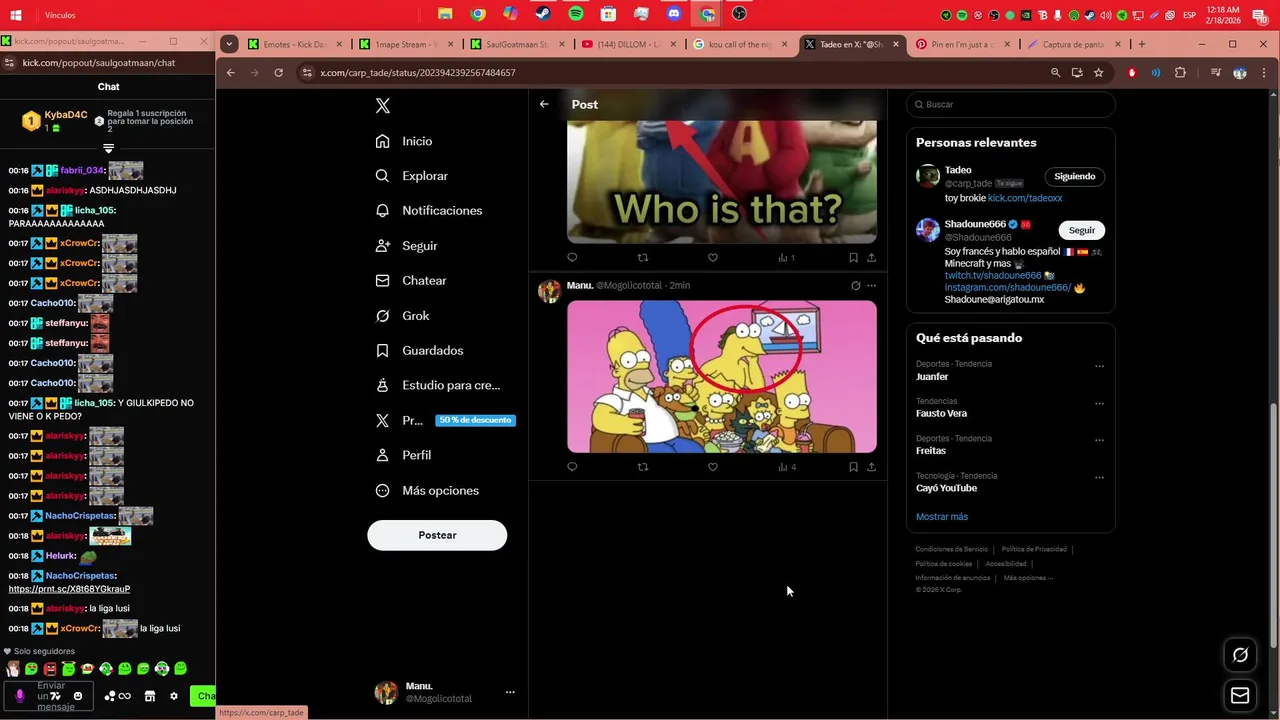Viewport: 1280px width, 720px height.
Task: Open the Simpsons image in Manu.'s reply
Action: click(x=722, y=377)
